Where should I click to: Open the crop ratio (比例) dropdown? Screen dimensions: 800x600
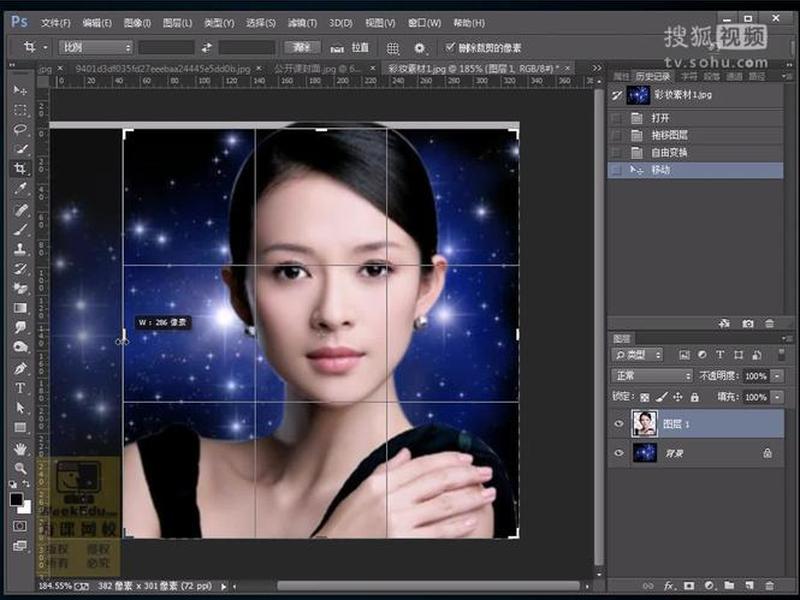coord(96,47)
